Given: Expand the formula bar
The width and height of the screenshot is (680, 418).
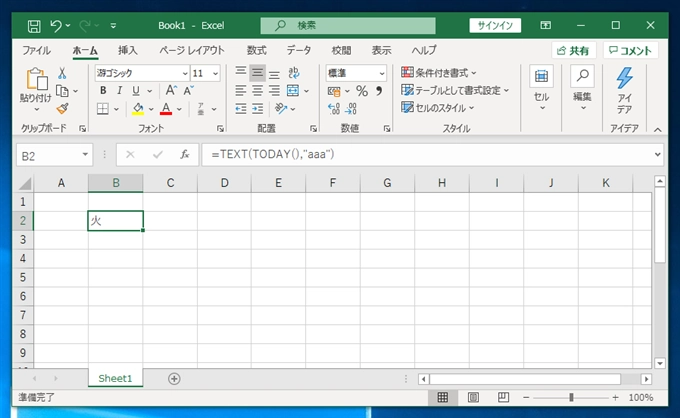Looking at the screenshot, I should tap(657, 155).
